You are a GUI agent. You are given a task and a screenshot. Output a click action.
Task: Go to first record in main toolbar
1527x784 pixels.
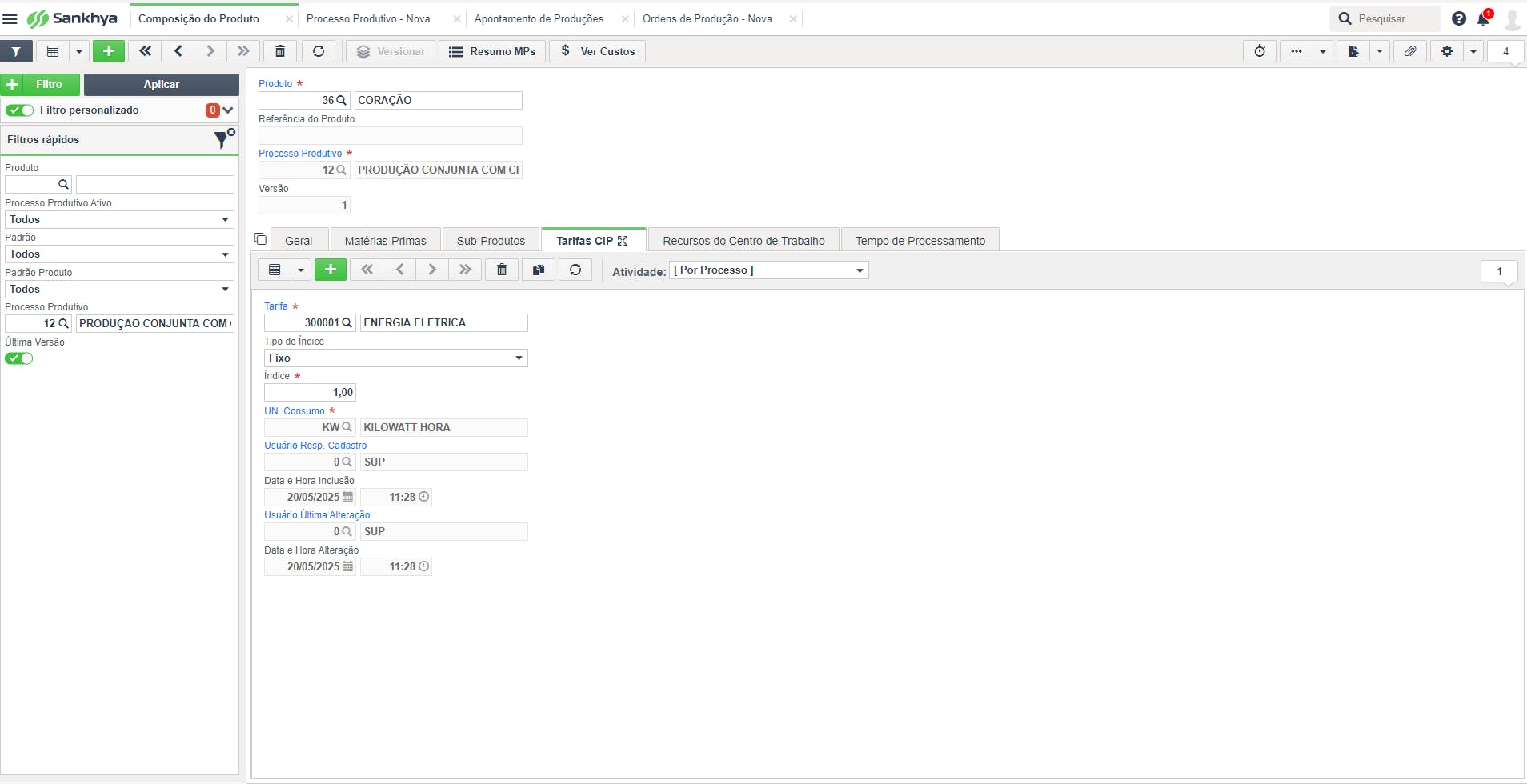[x=145, y=51]
